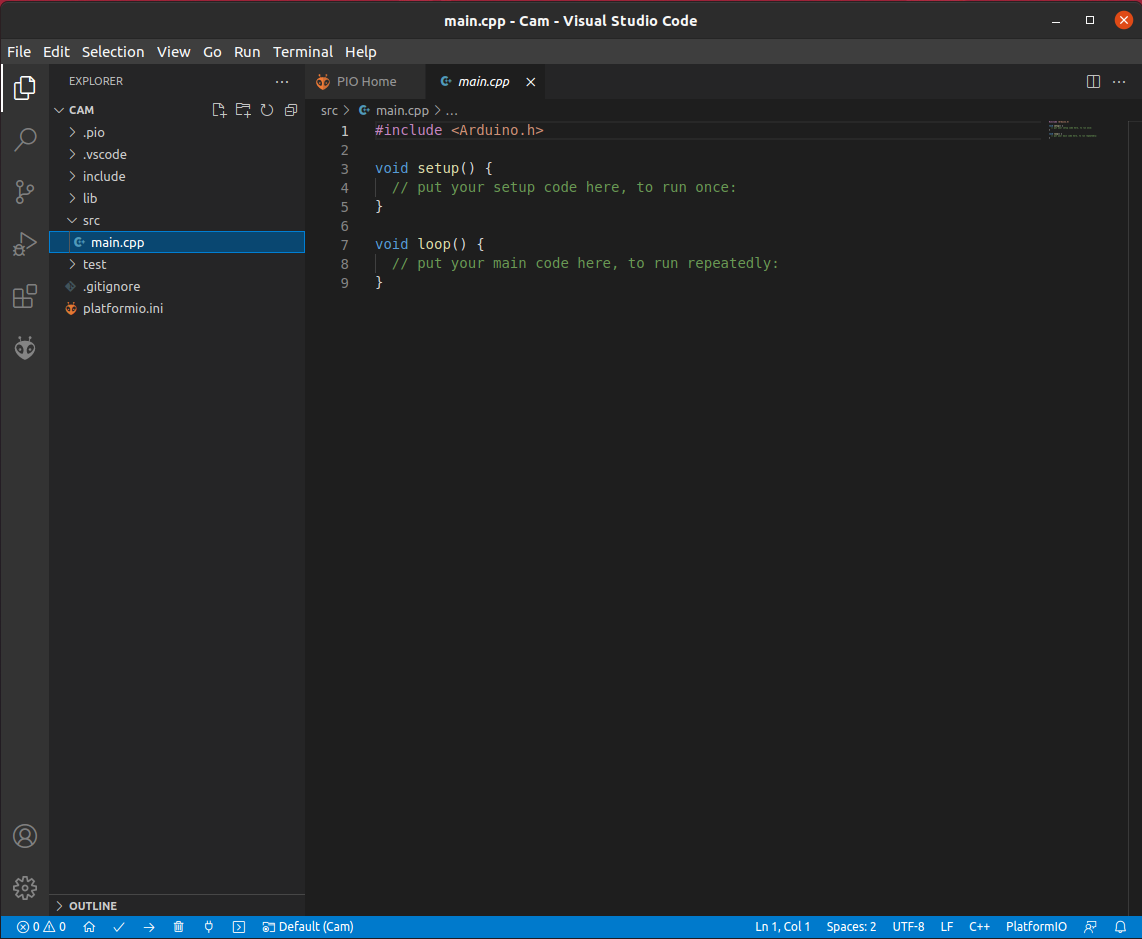Place cursor on the #include <Arduino.h> line
The width and height of the screenshot is (1142, 939).
459,130
